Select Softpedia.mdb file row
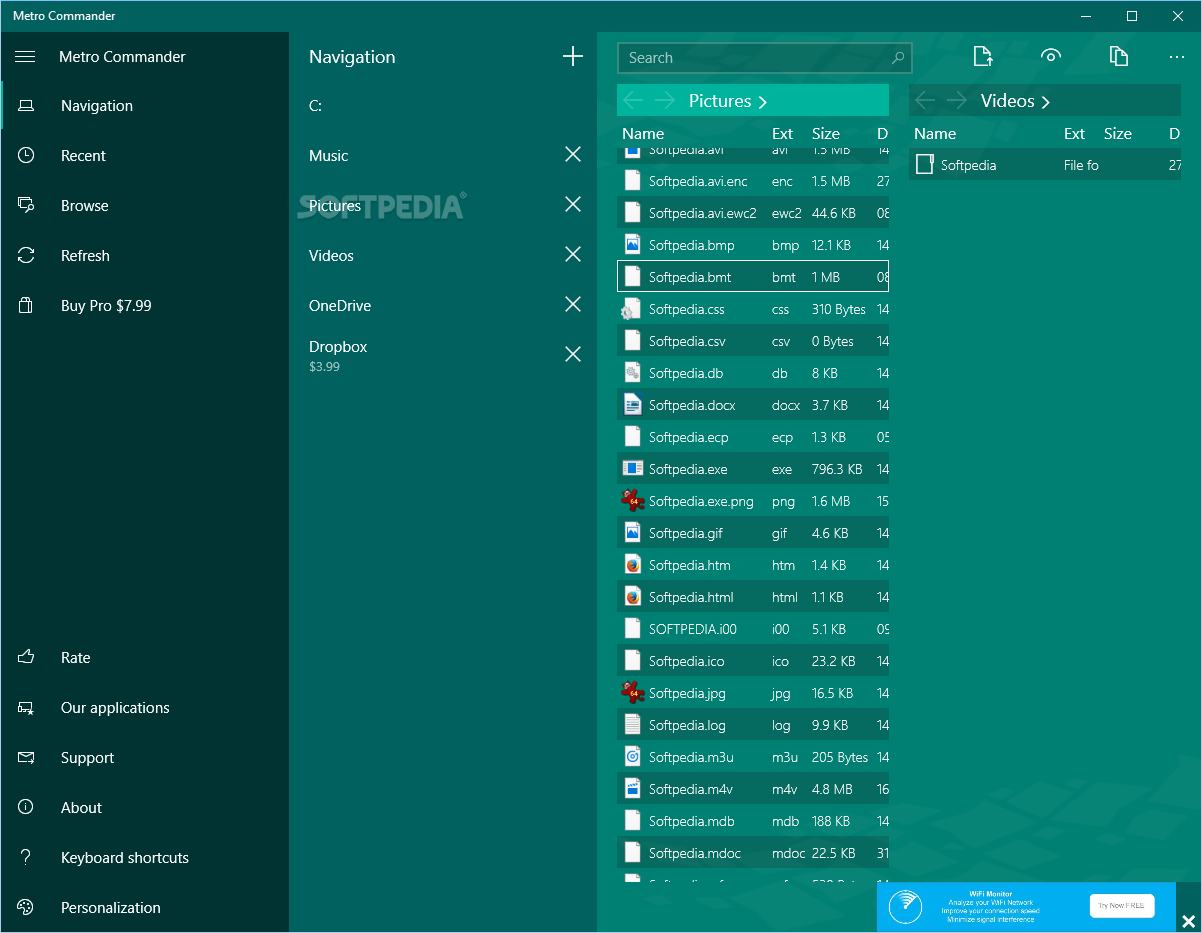The image size is (1202, 933). [x=753, y=821]
